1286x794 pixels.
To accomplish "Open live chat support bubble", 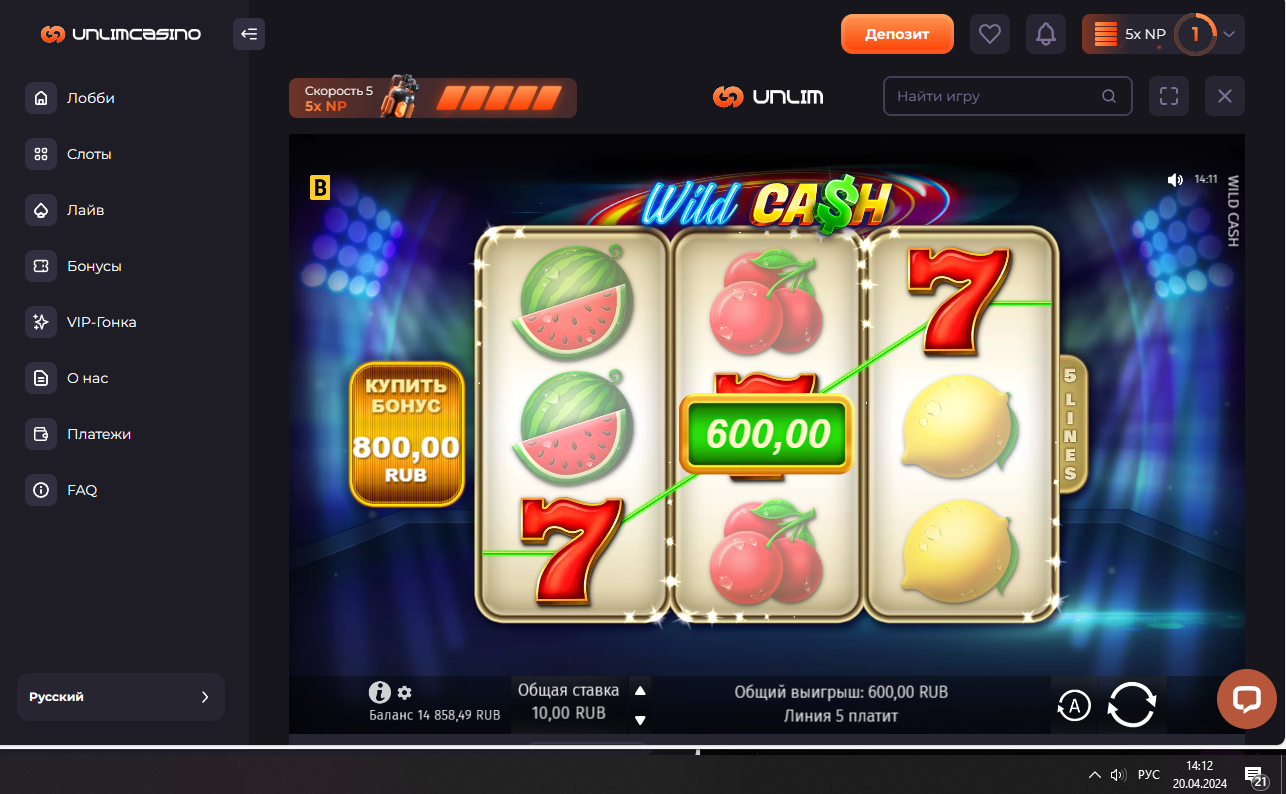I will (x=1246, y=699).
